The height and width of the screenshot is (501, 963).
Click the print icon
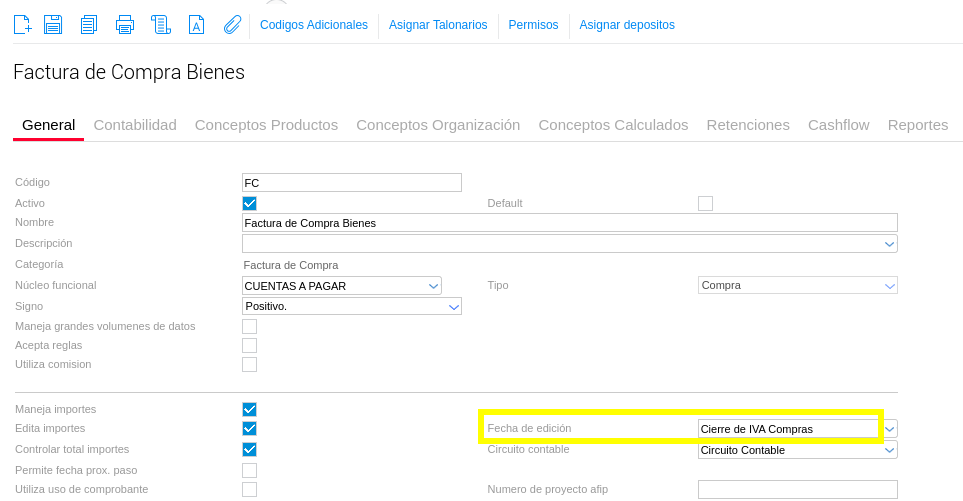(125, 25)
